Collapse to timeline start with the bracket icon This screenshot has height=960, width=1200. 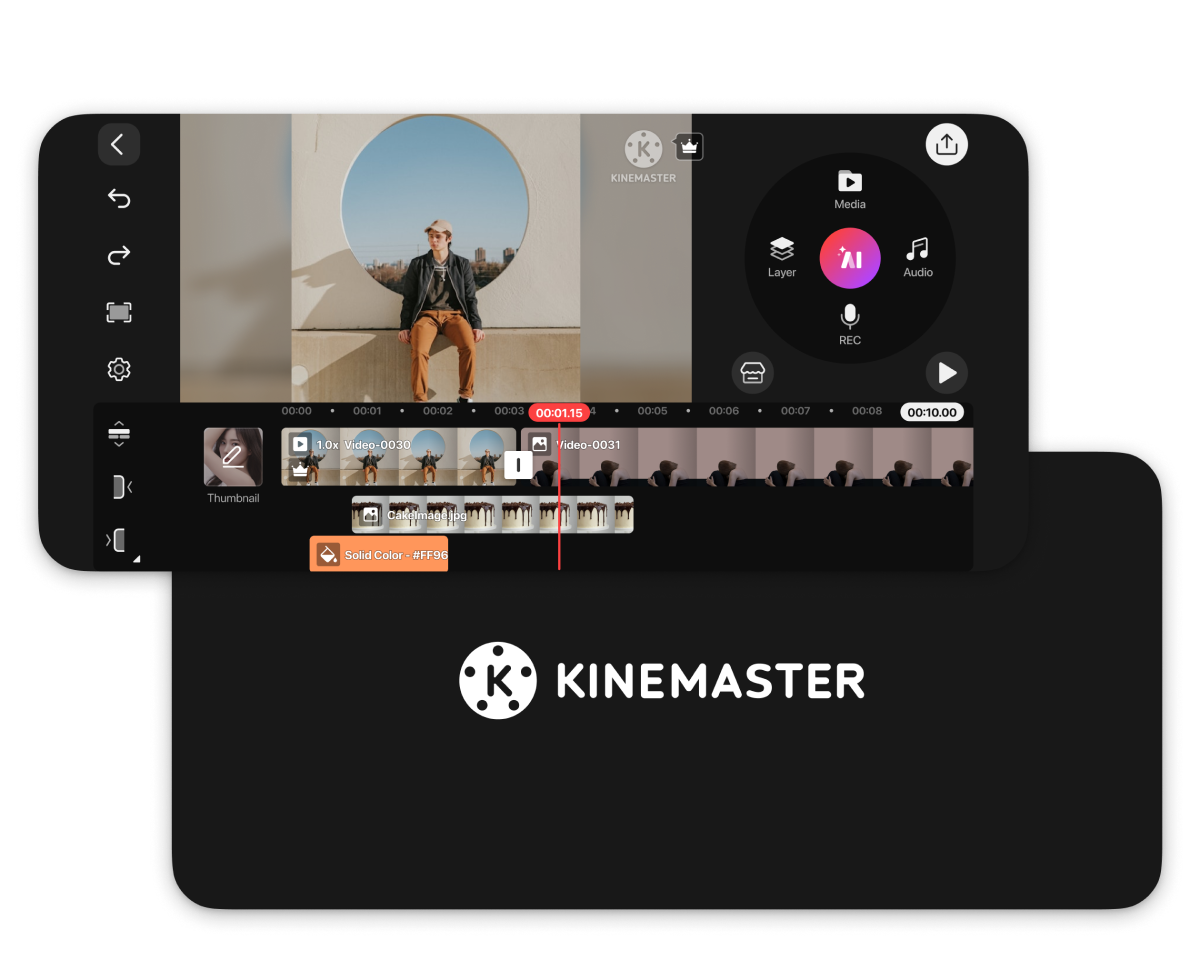tap(119, 487)
